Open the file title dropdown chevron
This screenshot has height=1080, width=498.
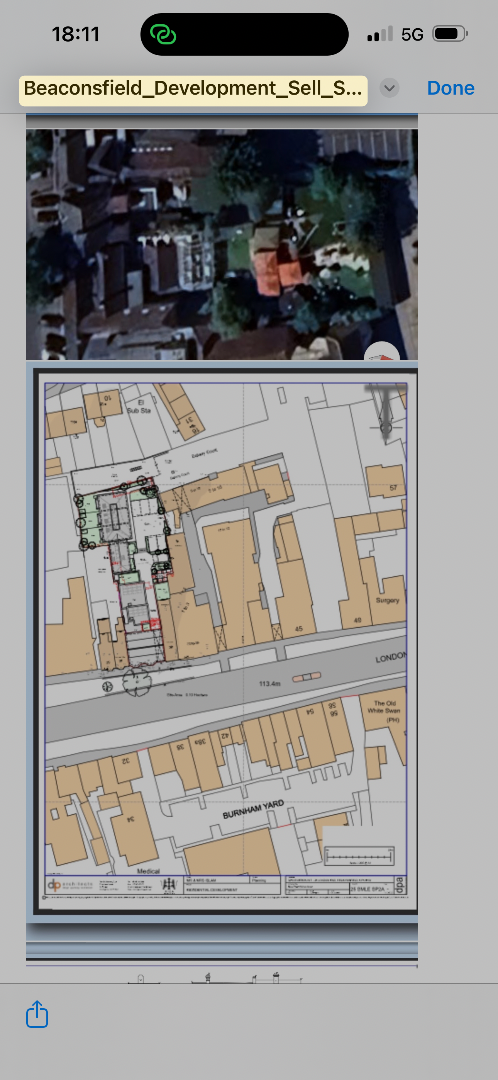pos(389,88)
